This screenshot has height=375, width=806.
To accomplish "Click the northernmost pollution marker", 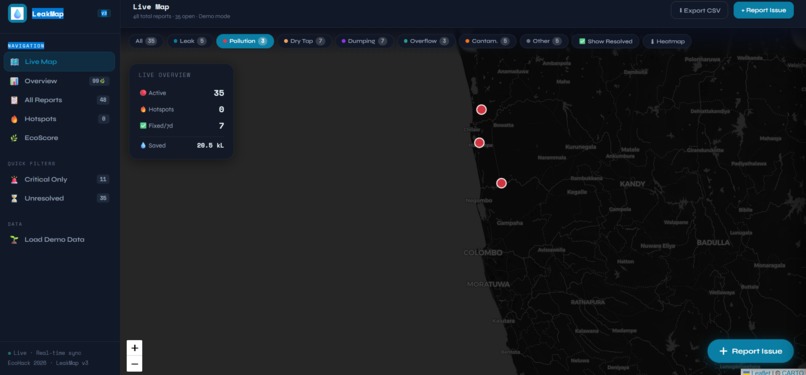I will (x=481, y=109).
